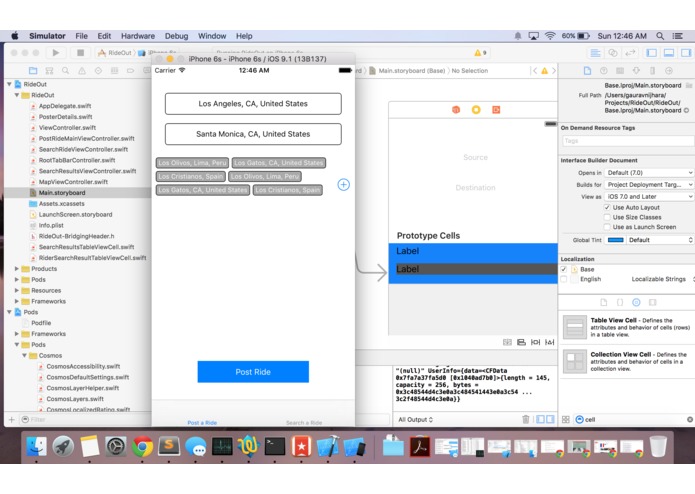695x494 pixels.
Task: Enable the English localization checkbox
Action: (x=564, y=279)
